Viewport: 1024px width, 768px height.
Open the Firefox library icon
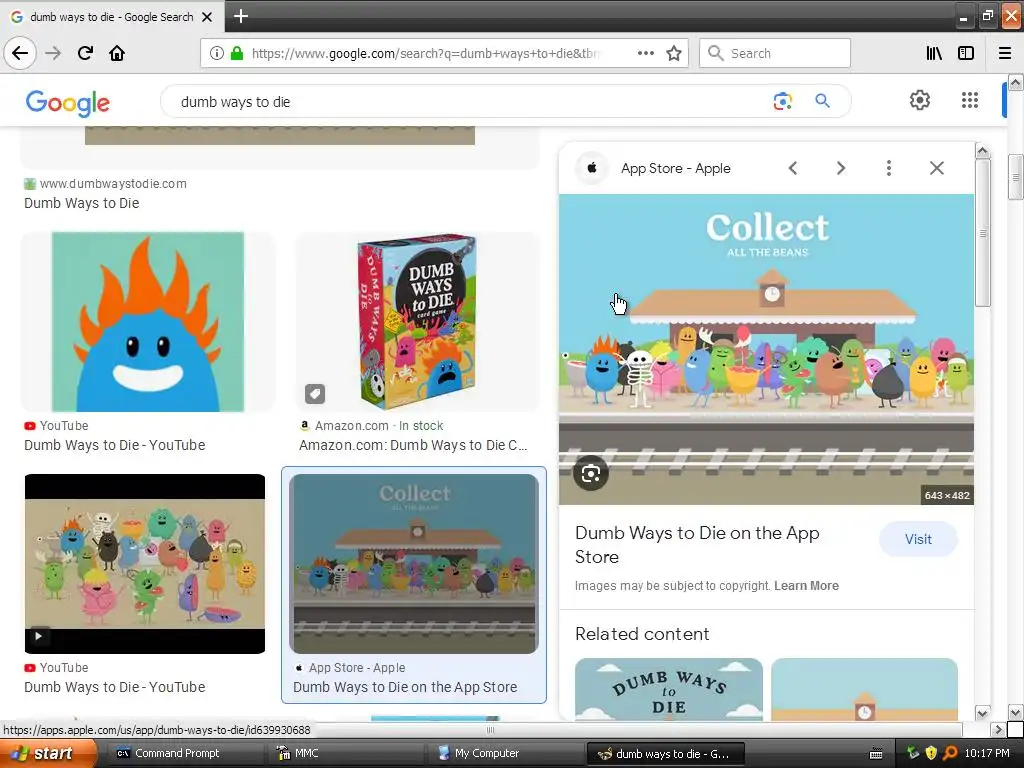click(934, 53)
